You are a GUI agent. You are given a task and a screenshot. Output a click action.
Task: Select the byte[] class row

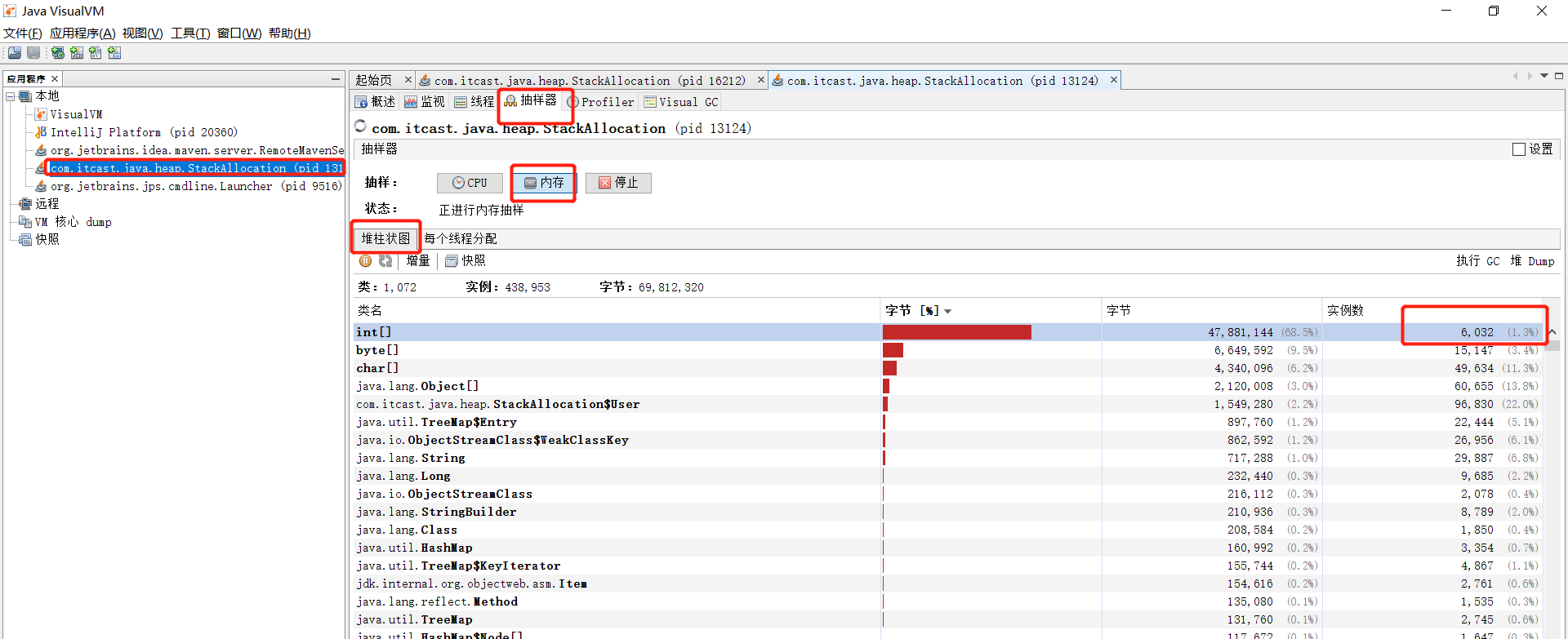point(947,350)
